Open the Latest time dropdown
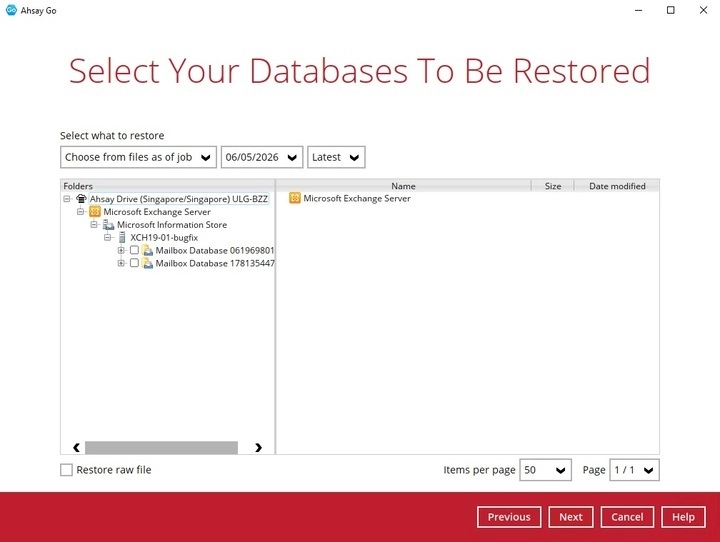The height and width of the screenshot is (542, 720). (336, 157)
